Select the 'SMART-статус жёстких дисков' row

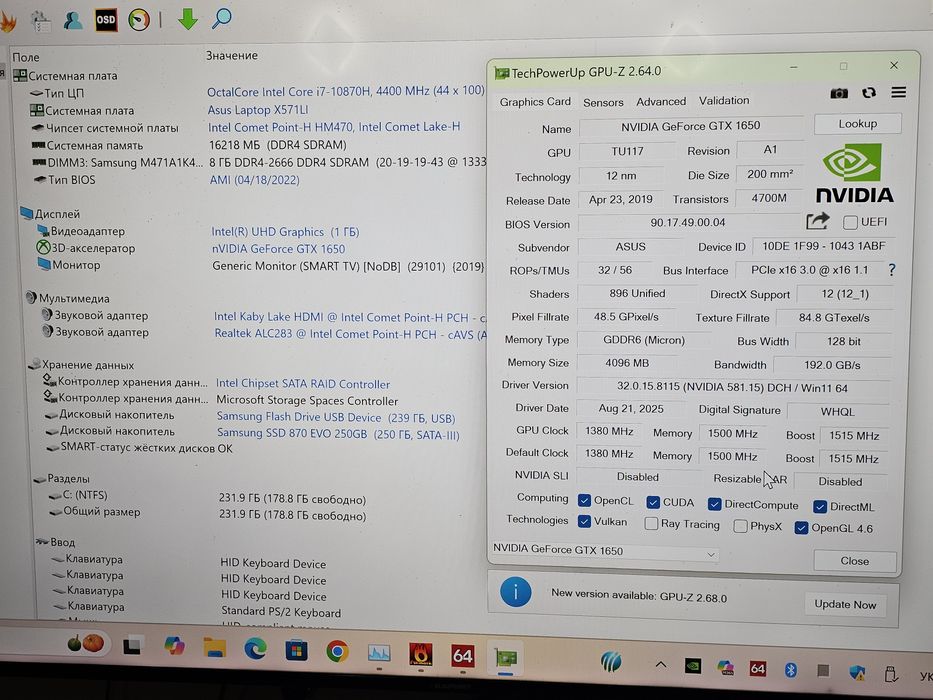pos(138,447)
